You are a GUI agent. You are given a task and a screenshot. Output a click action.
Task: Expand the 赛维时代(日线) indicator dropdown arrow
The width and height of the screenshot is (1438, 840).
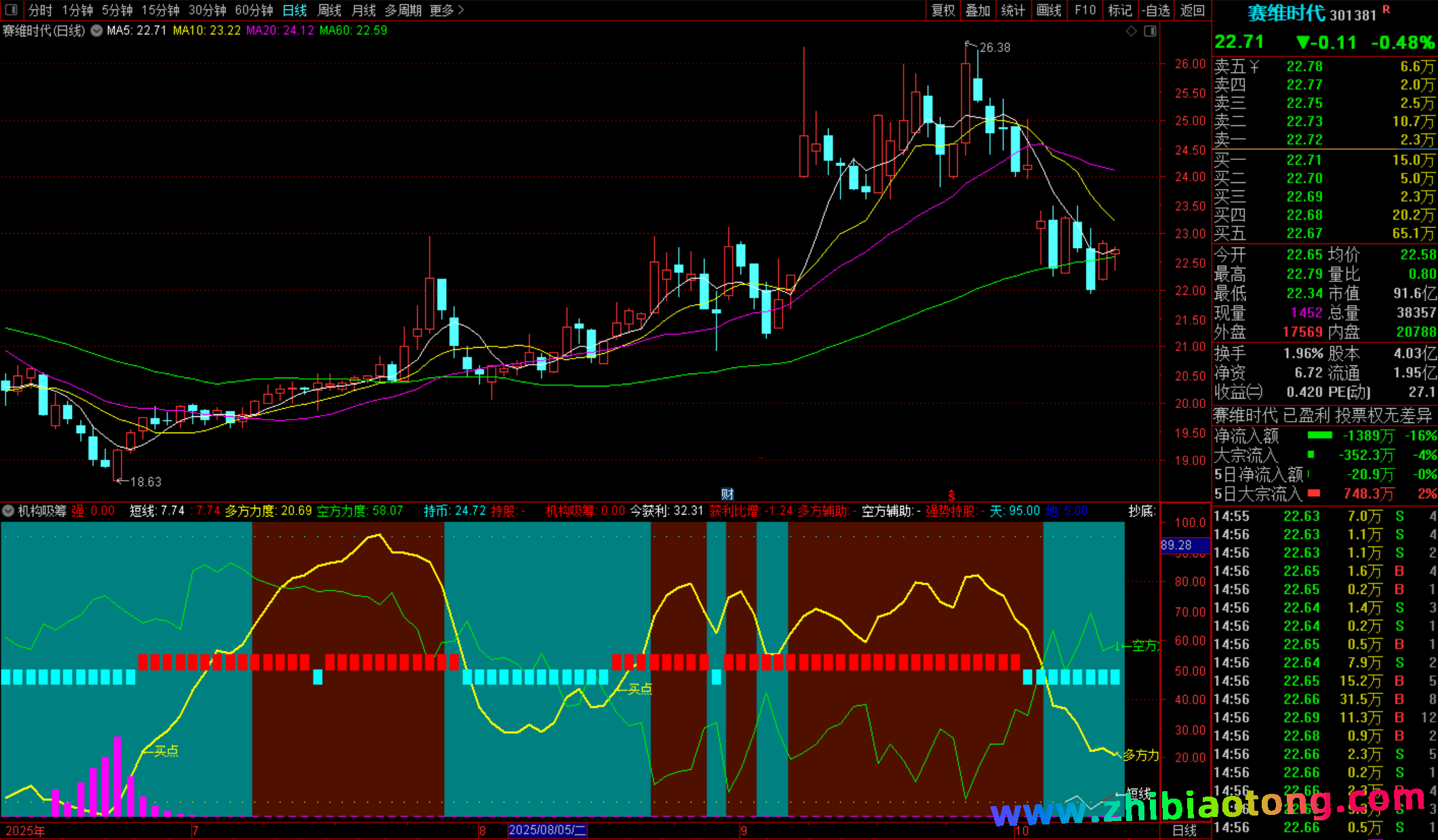[x=96, y=31]
